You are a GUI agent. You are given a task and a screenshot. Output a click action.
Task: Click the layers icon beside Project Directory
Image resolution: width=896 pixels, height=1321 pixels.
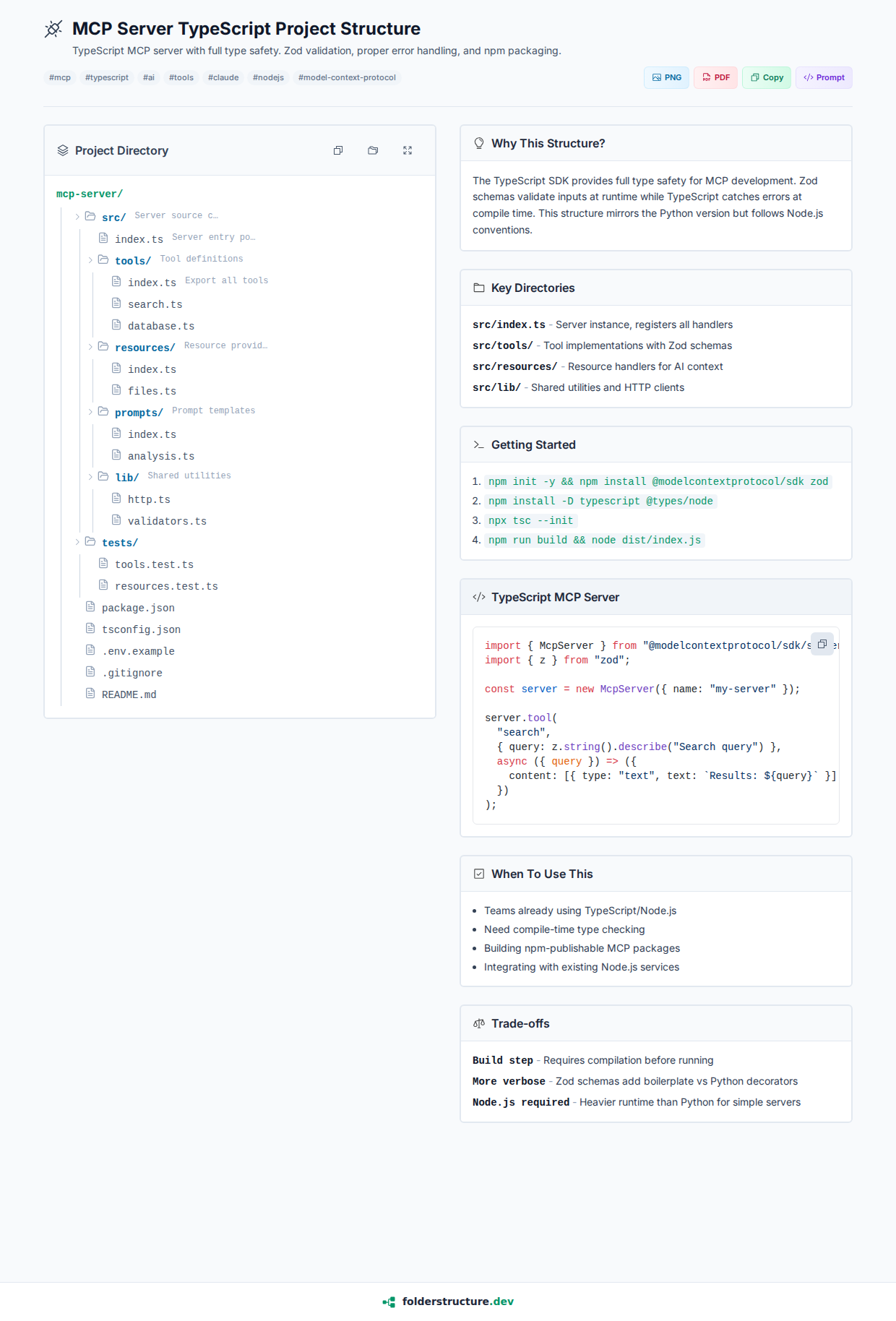(63, 150)
